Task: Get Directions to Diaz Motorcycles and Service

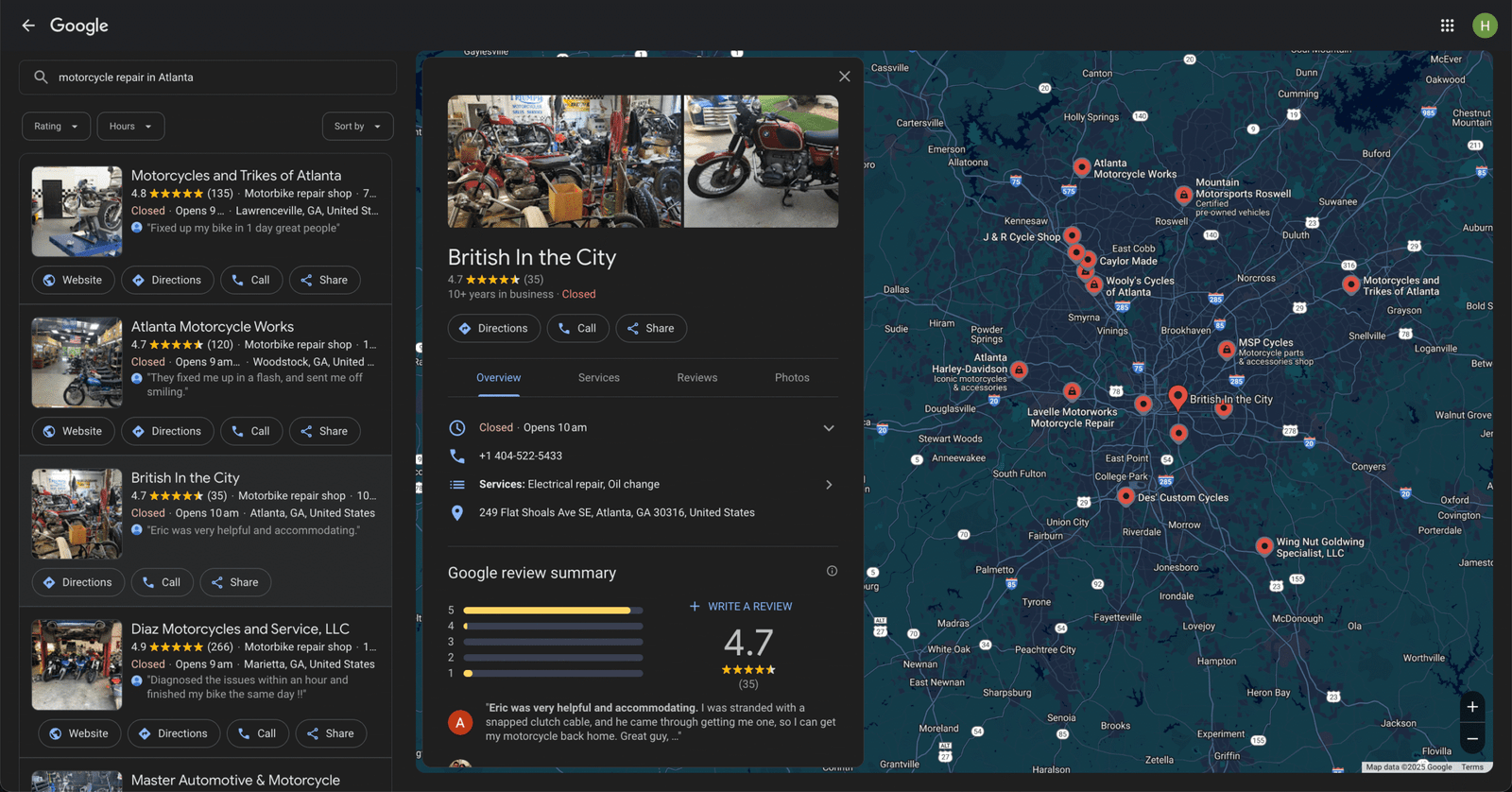Action: click(174, 733)
